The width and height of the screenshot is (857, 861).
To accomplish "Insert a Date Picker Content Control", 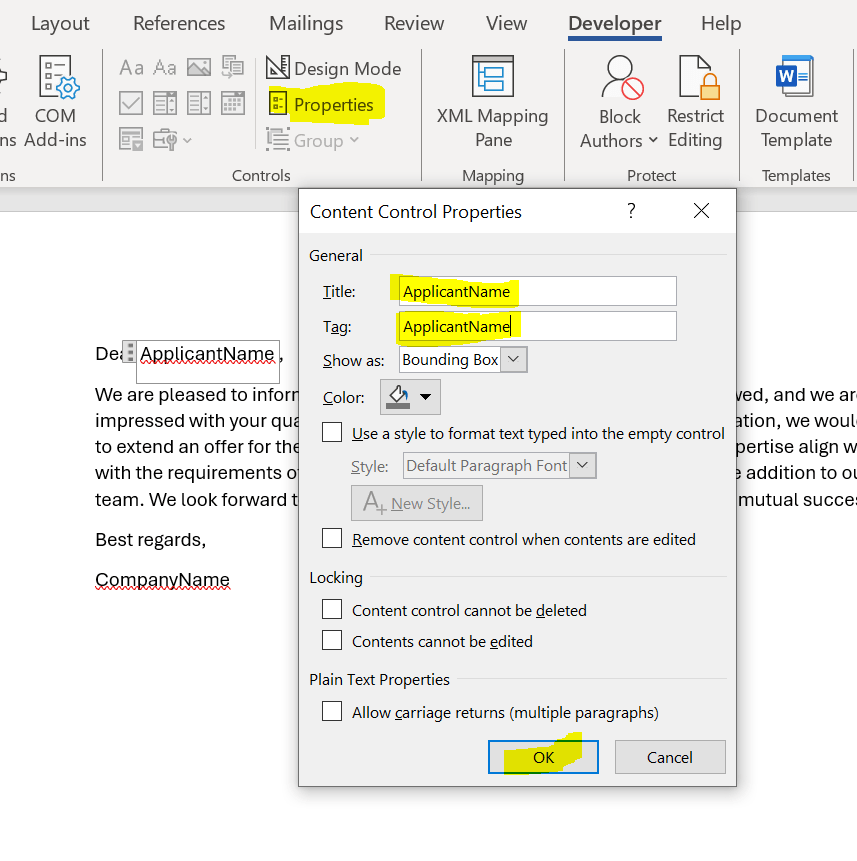I will click(232, 103).
